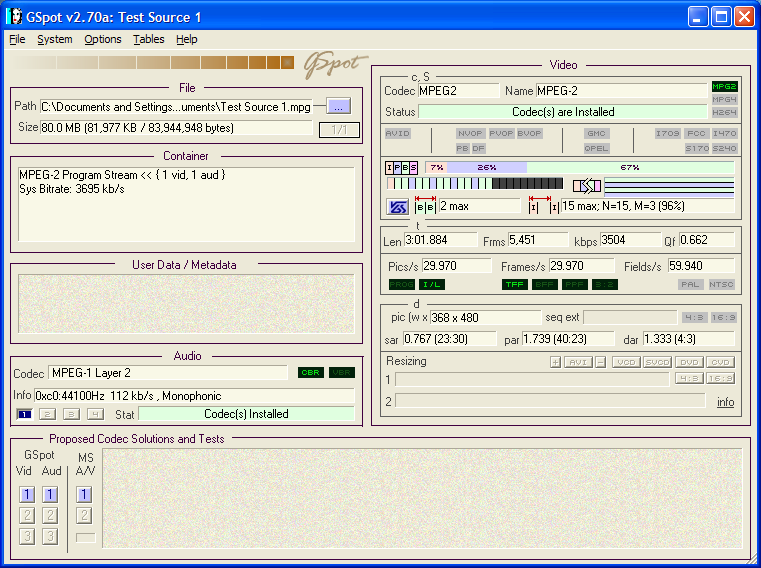Click the Resizing row 1 field

(532, 379)
